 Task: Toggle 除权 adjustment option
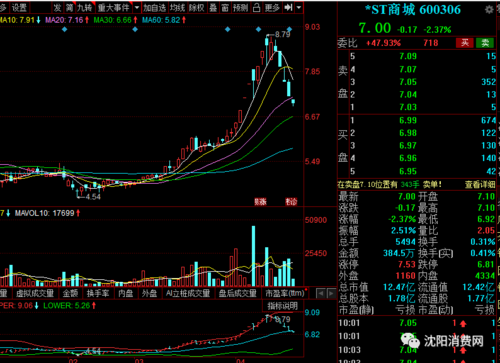pos(197,7)
